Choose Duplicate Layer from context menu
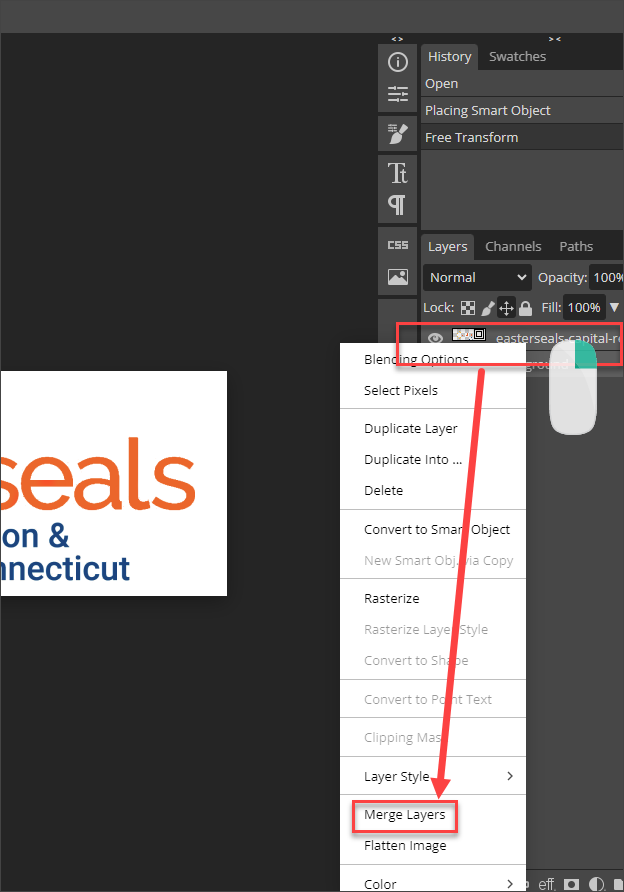The width and height of the screenshot is (624, 892). pyautogui.click(x=411, y=428)
